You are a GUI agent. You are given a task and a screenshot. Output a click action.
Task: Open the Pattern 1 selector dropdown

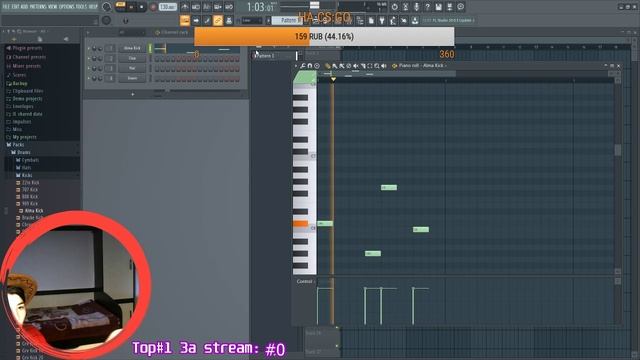(287, 20)
